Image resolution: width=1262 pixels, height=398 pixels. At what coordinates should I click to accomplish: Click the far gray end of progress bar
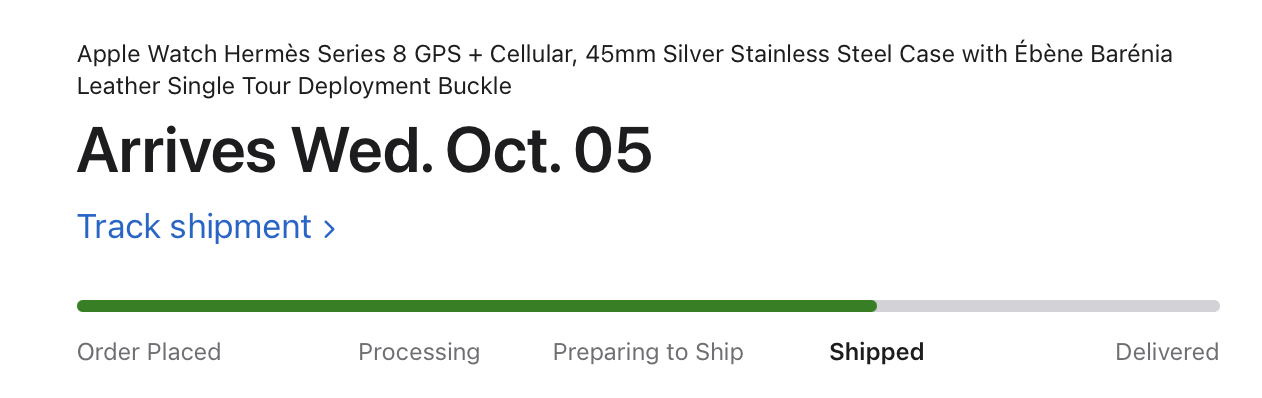click(1214, 306)
